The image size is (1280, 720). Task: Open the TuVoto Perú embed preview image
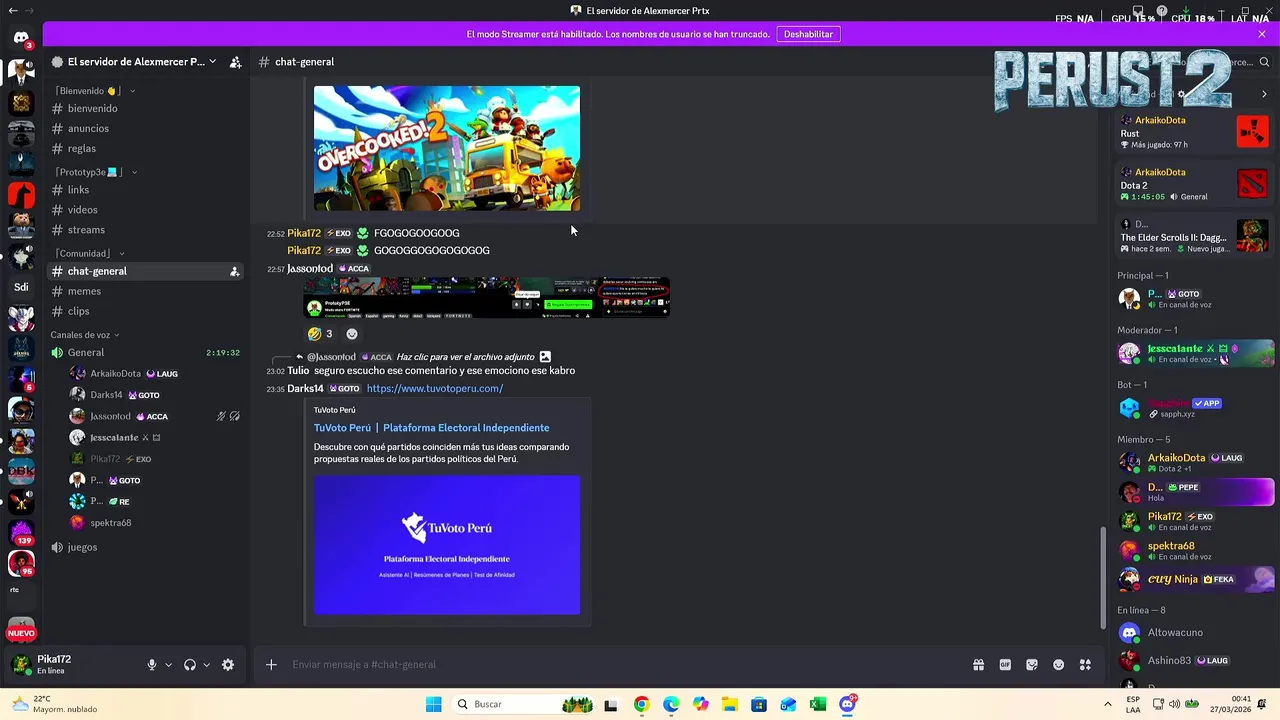point(447,545)
